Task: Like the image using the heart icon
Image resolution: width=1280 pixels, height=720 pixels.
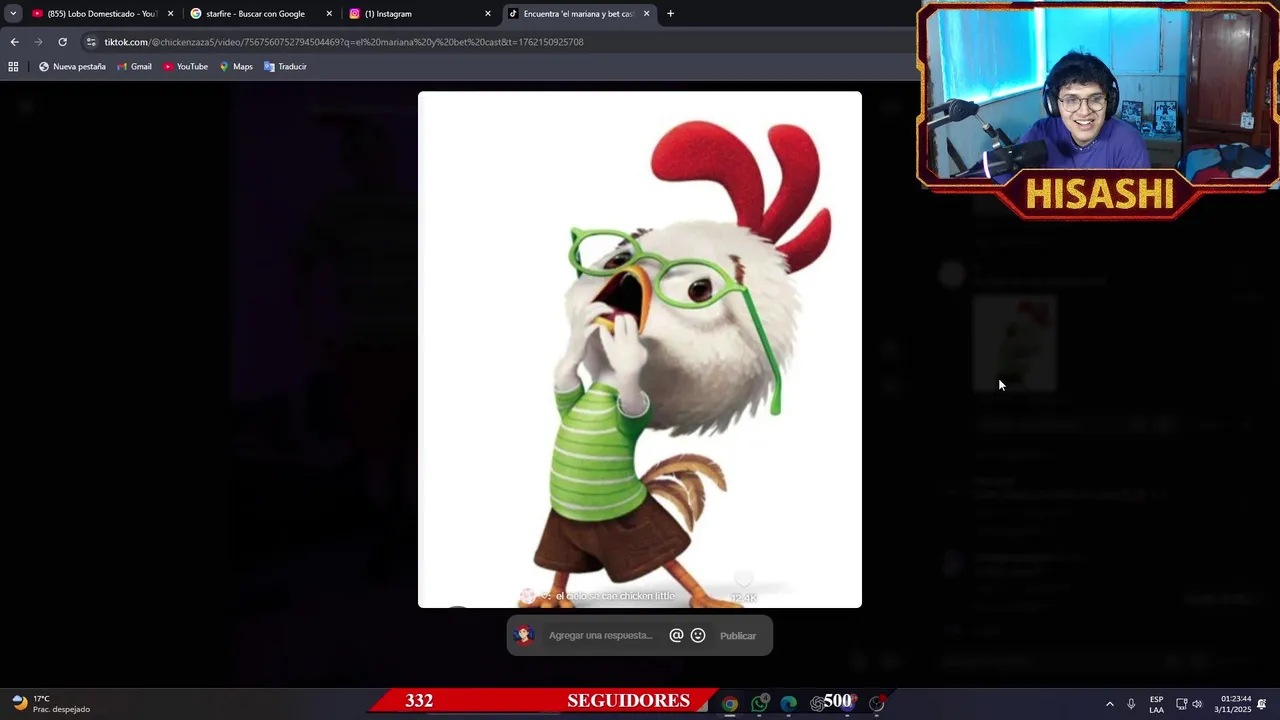Action: [743, 581]
